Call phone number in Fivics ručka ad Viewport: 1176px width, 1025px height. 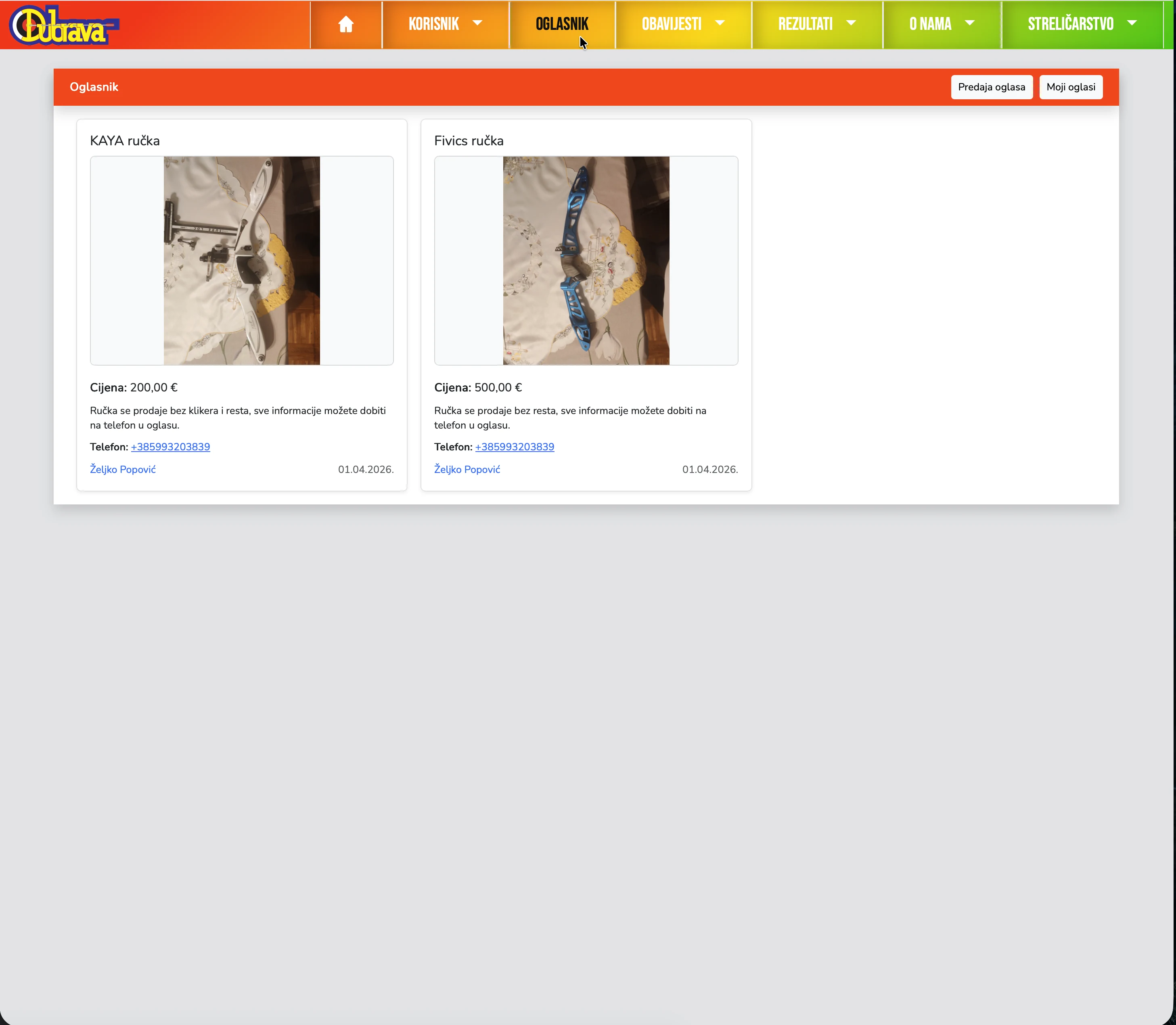tap(514, 447)
